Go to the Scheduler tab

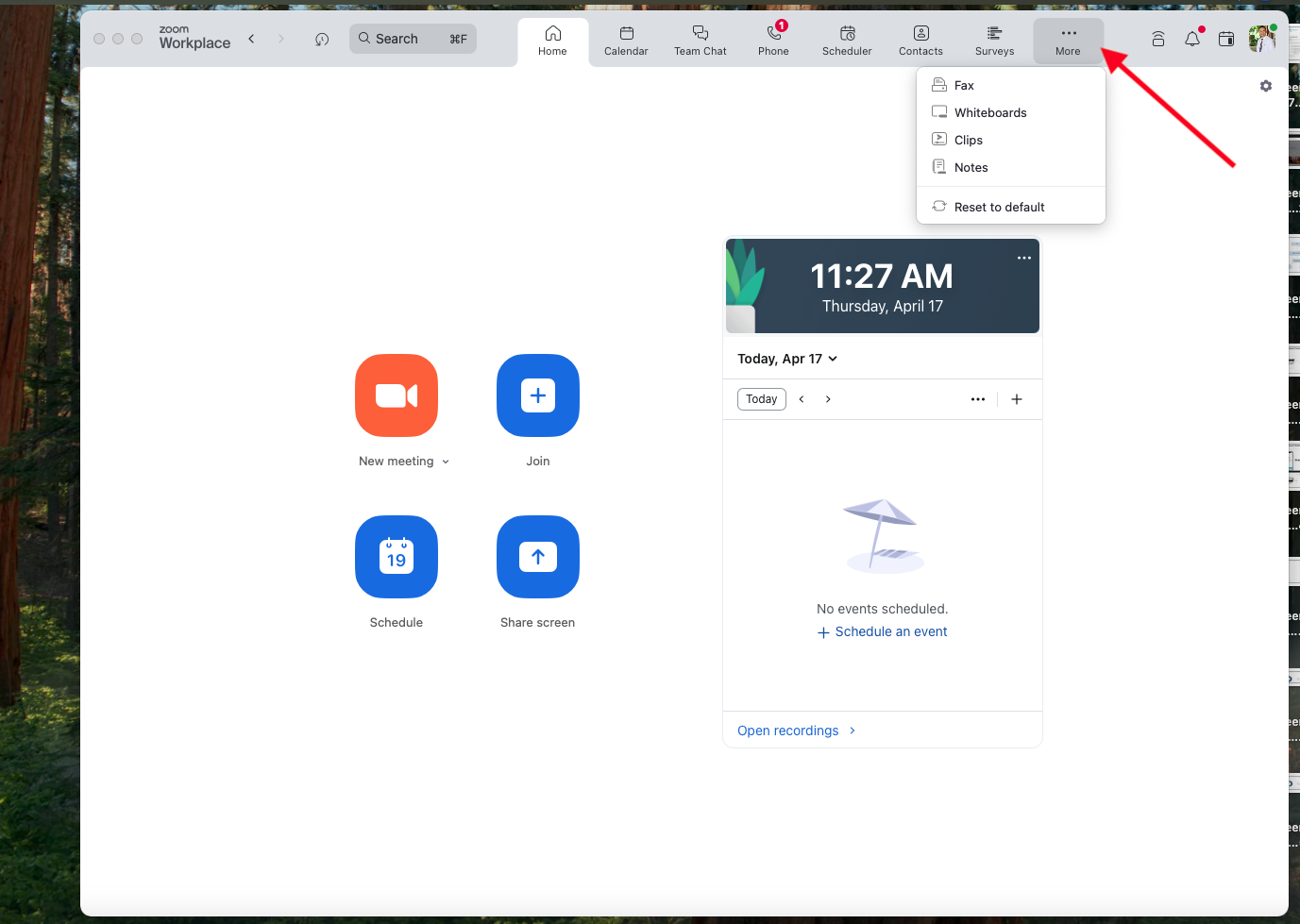tap(847, 42)
